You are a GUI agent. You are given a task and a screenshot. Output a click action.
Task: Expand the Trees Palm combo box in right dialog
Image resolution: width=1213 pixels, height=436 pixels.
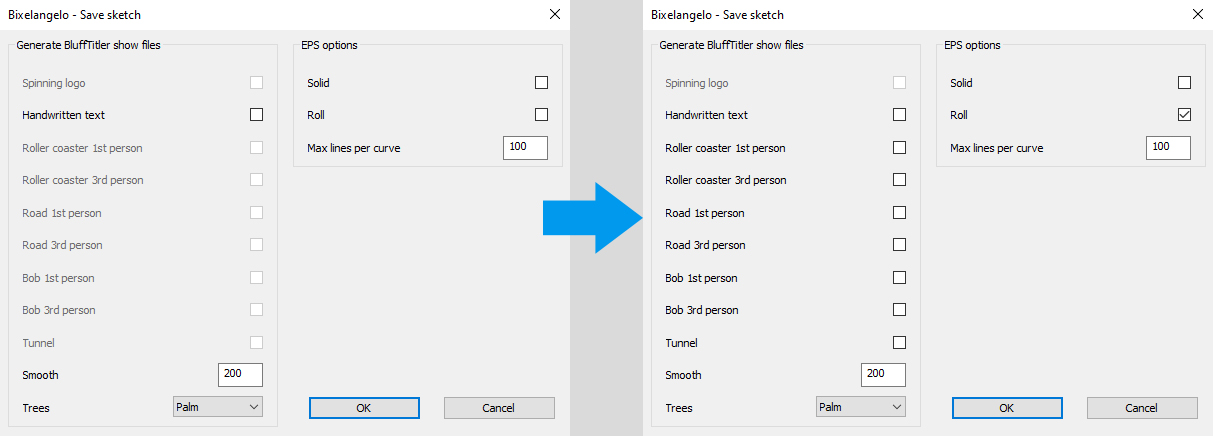861,407
